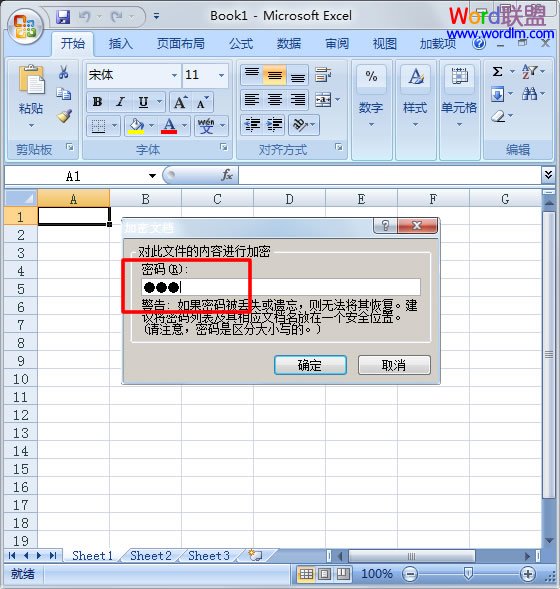Switch to the 公式 ribbon tab

(x=241, y=44)
